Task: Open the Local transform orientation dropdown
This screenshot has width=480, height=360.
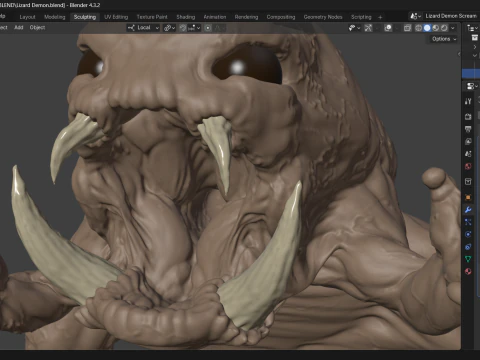Action: coord(144,28)
